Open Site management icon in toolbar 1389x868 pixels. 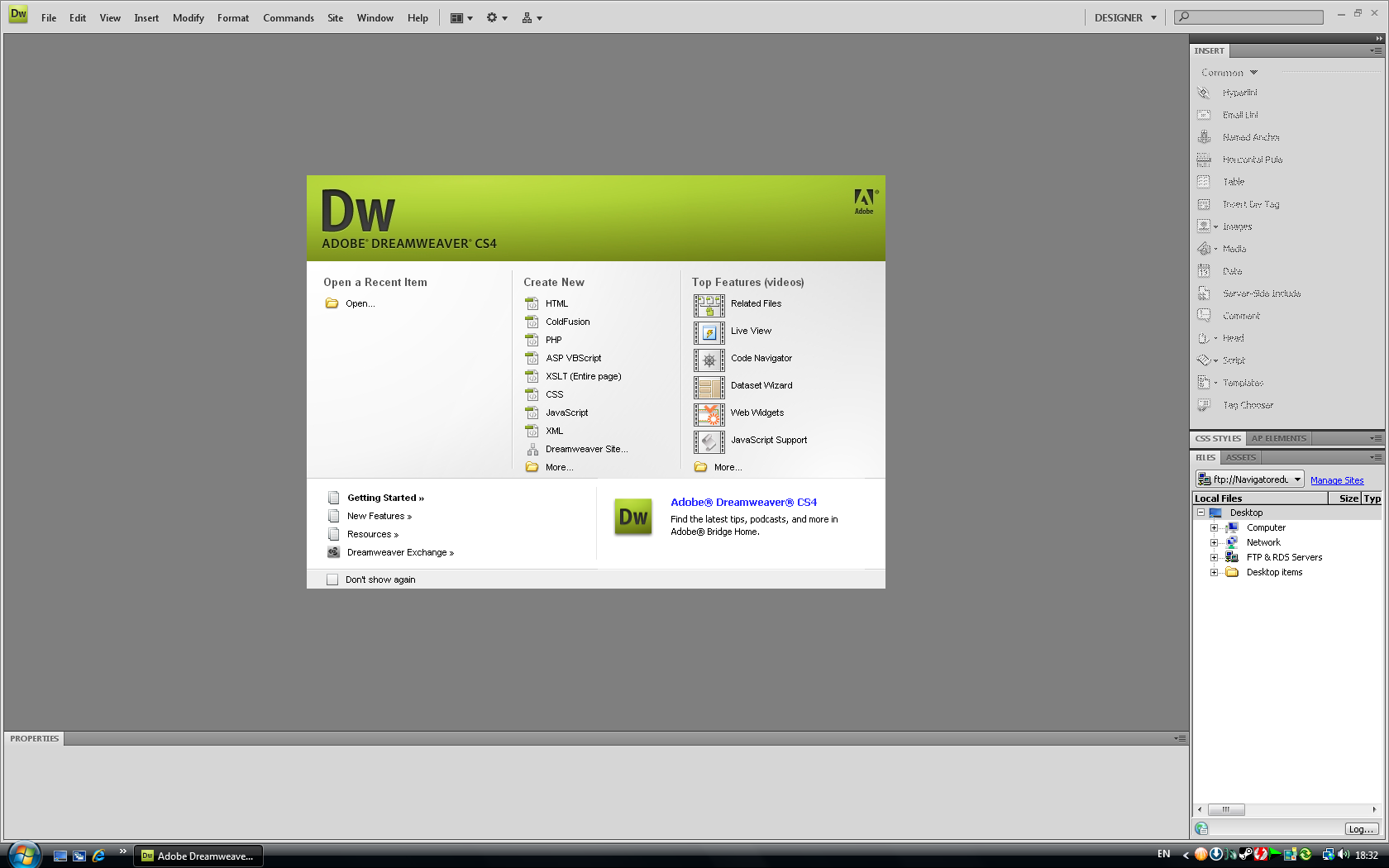coord(532,18)
